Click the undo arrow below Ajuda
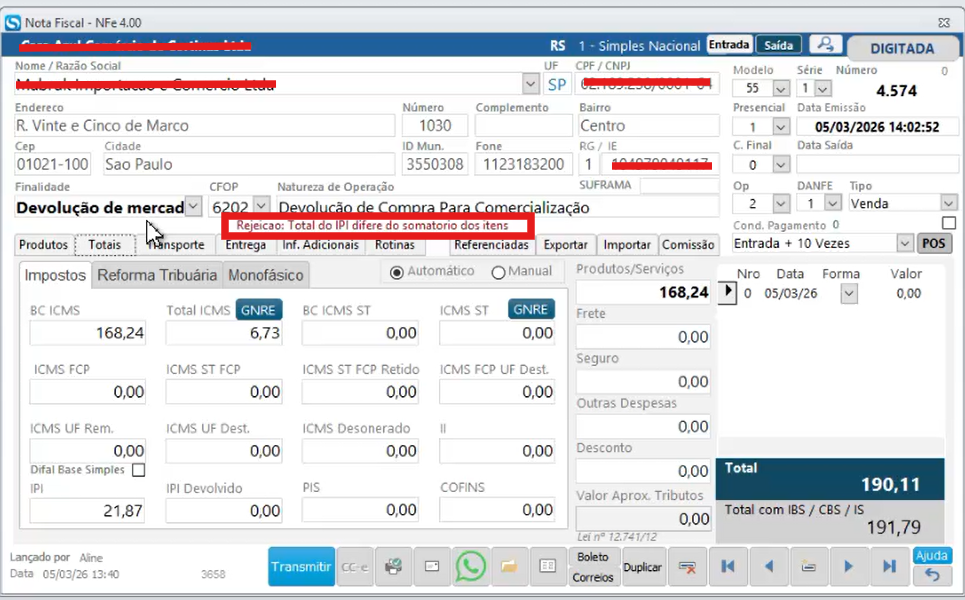Viewport: 965px width, 600px height. [x=932, y=575]
